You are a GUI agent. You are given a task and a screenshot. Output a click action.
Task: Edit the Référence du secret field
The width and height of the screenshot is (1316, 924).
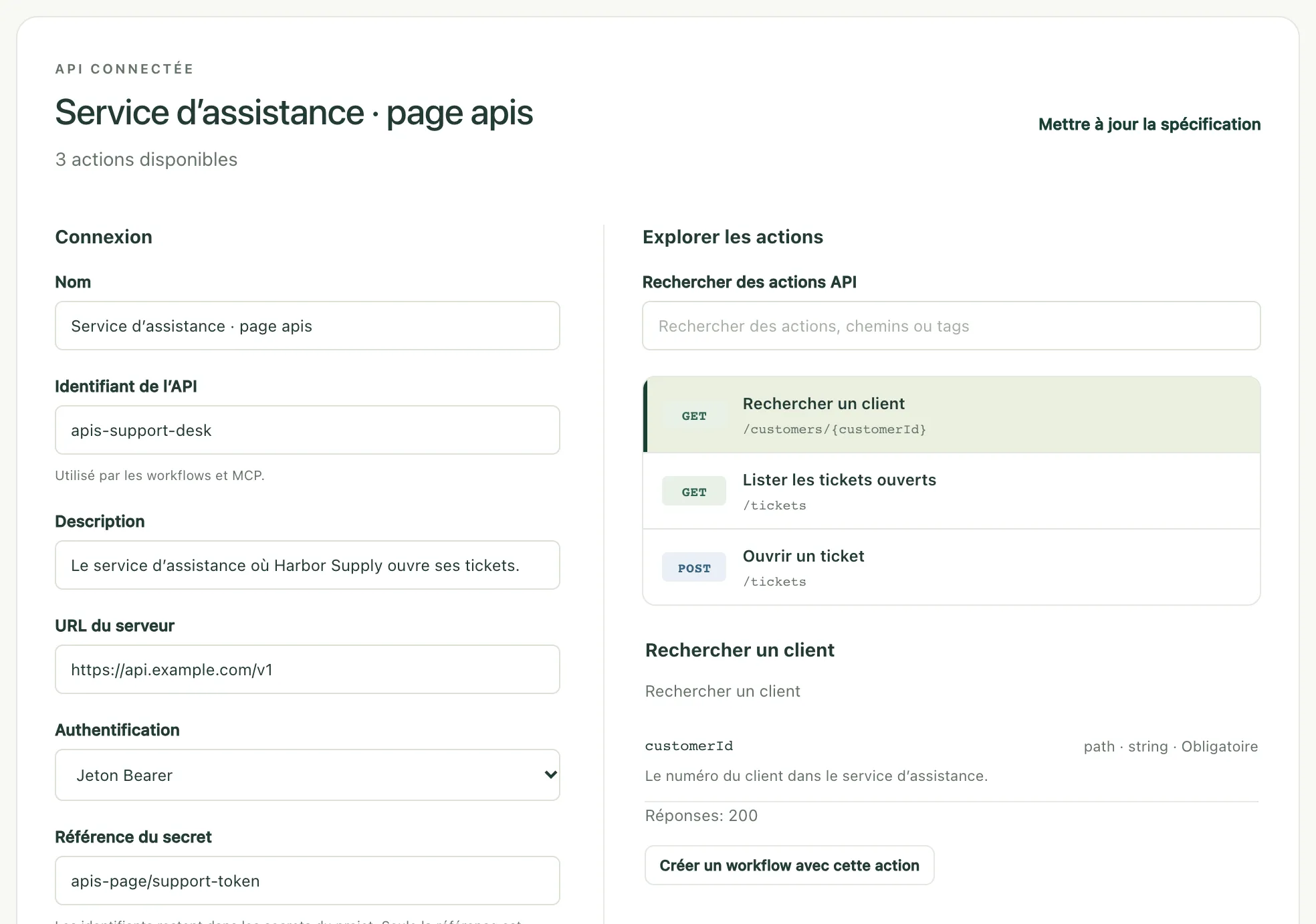coord(307,881)
